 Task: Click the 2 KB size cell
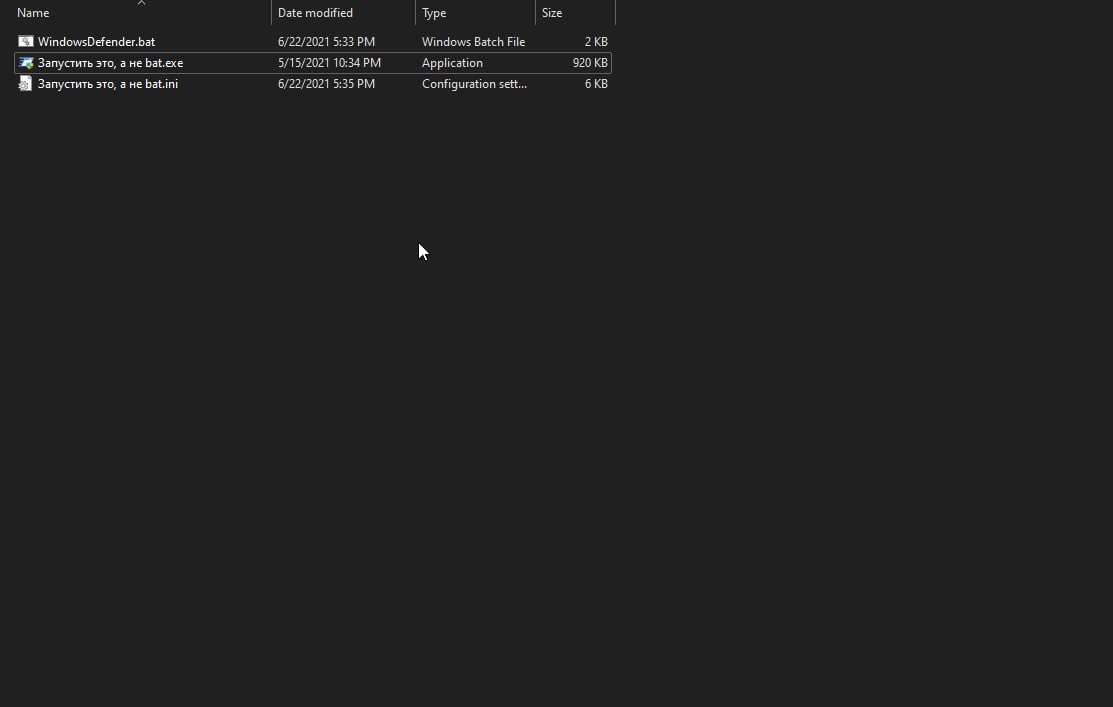596,42
